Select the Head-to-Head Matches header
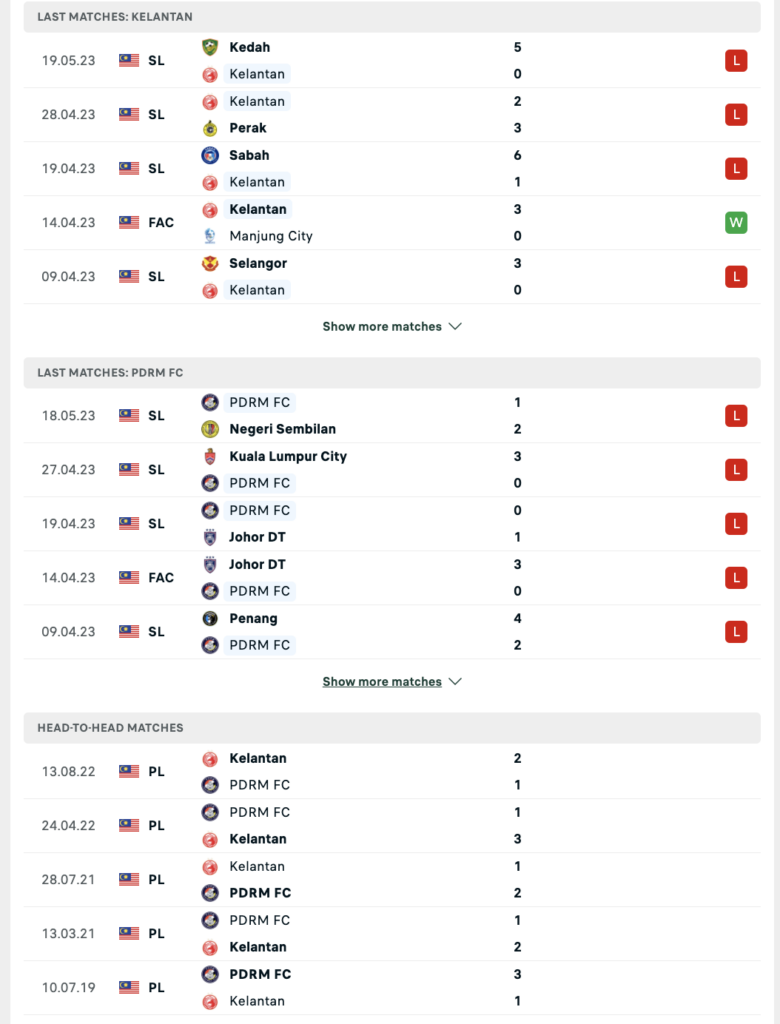This screenshot has height=1024, width=780. (x=392, y=728)
